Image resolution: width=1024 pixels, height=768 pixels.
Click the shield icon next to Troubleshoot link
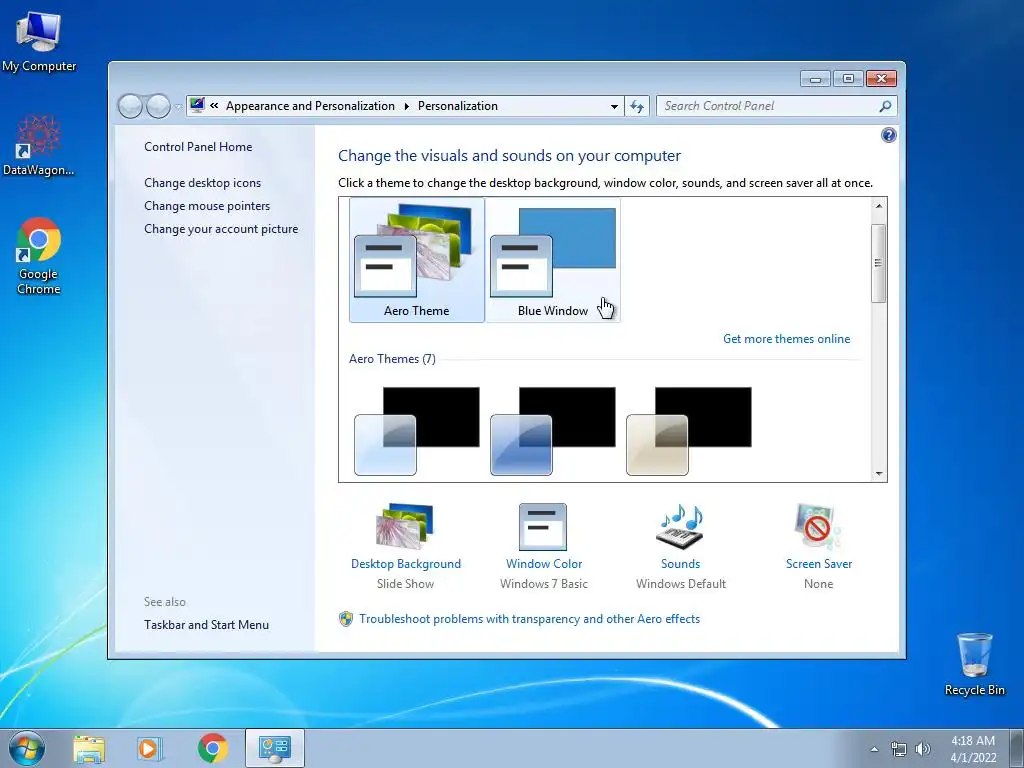pos(345,619)
